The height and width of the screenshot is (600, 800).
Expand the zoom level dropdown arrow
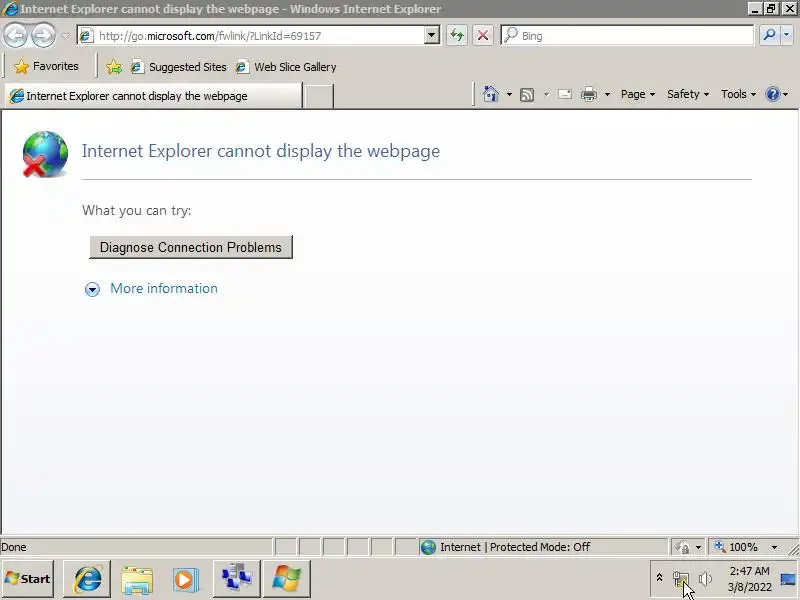coord(774,547)
